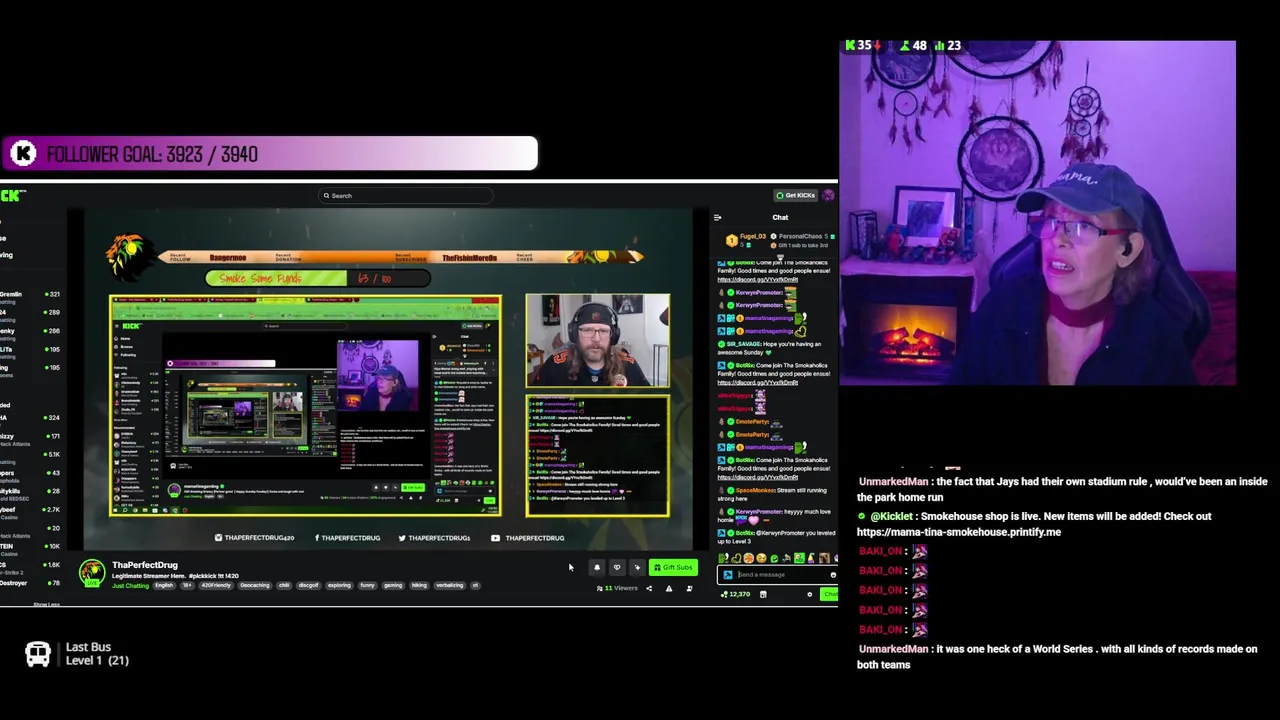Select the discgolf tag
This screenshot has width=1280, height=720.
tap(308, 586)
